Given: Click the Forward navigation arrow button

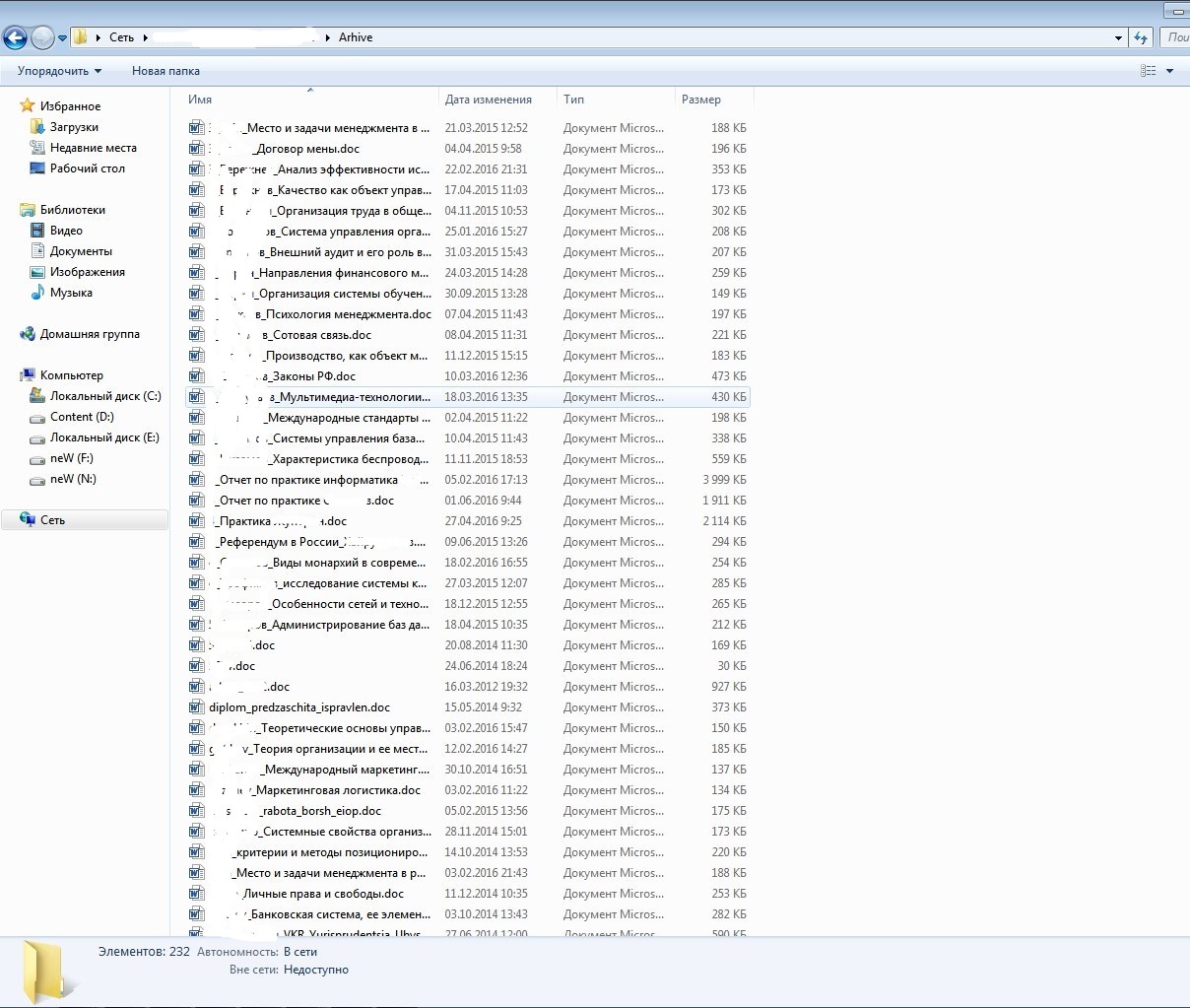Looking at the screenshot, I should [42, 38].
